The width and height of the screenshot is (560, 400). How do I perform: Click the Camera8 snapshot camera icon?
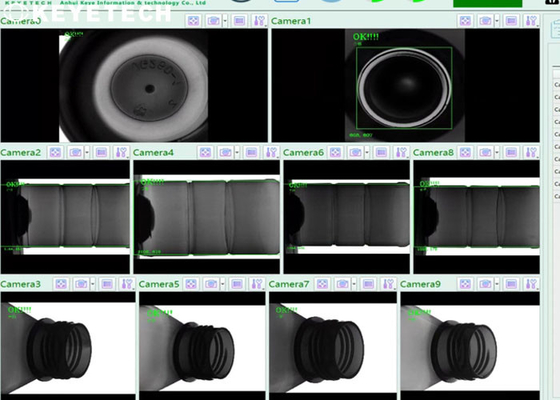point(485,152)
